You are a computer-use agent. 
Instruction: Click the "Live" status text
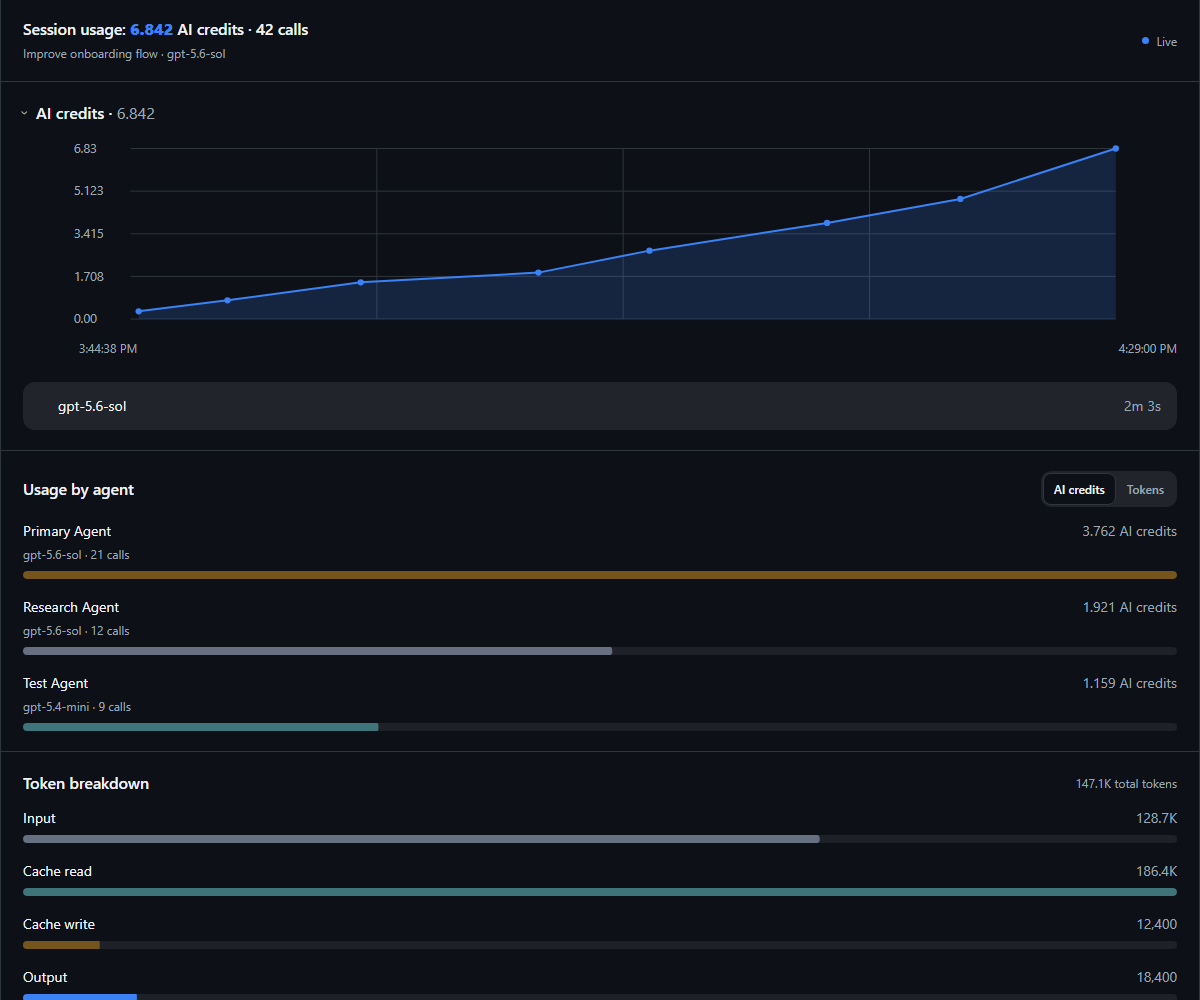(1166, 42)
